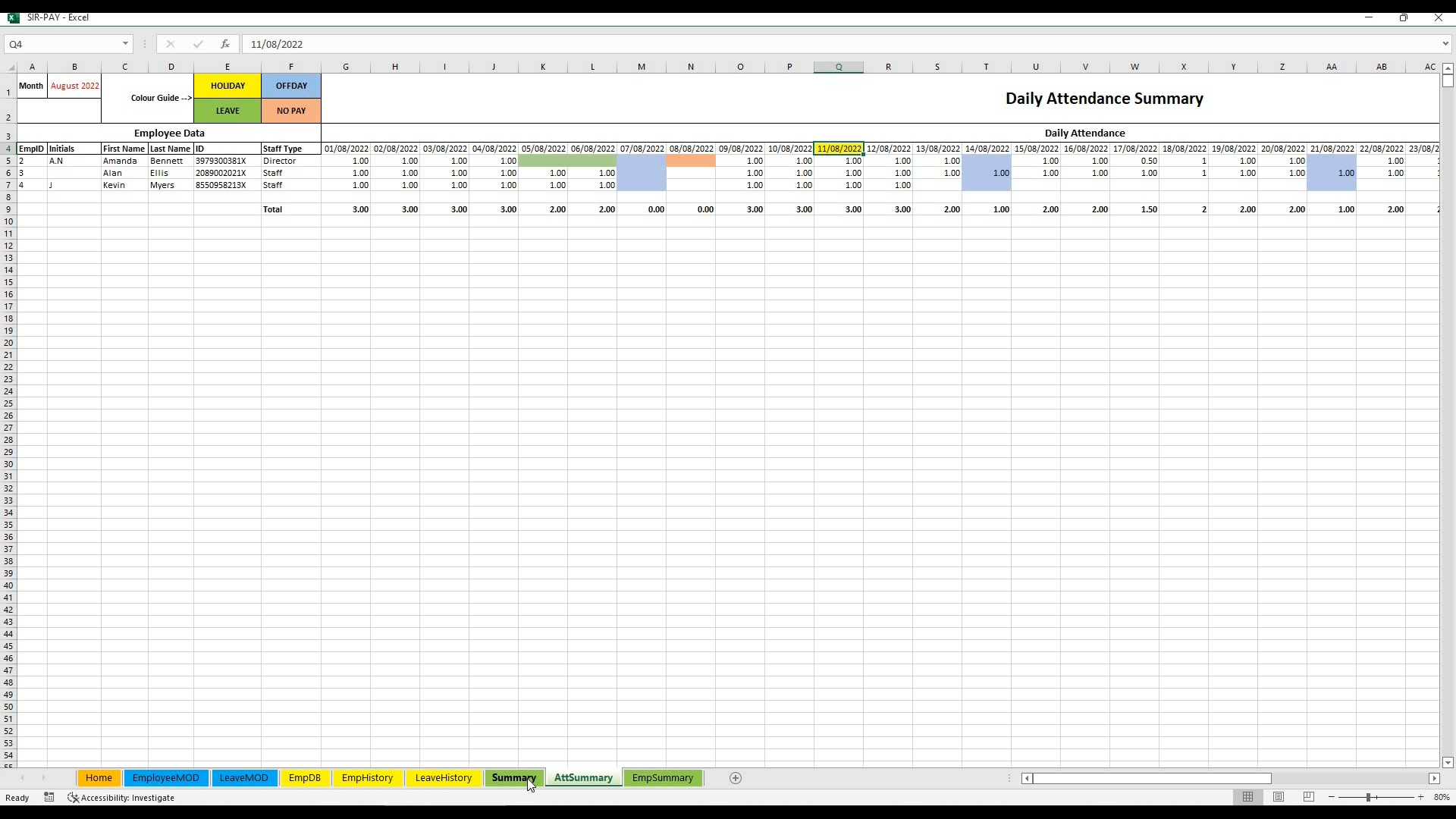
Task: Click the Enter checkmark in formula bar
Action: pos(198,44)
